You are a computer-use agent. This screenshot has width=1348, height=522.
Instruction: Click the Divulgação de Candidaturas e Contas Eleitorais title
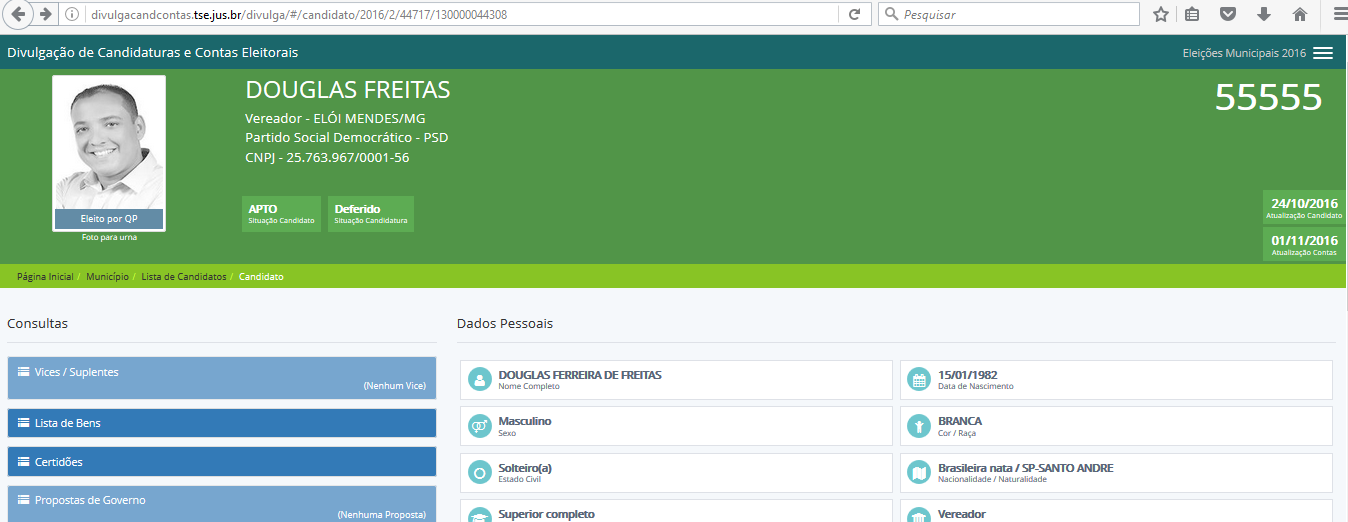[152, 53]
